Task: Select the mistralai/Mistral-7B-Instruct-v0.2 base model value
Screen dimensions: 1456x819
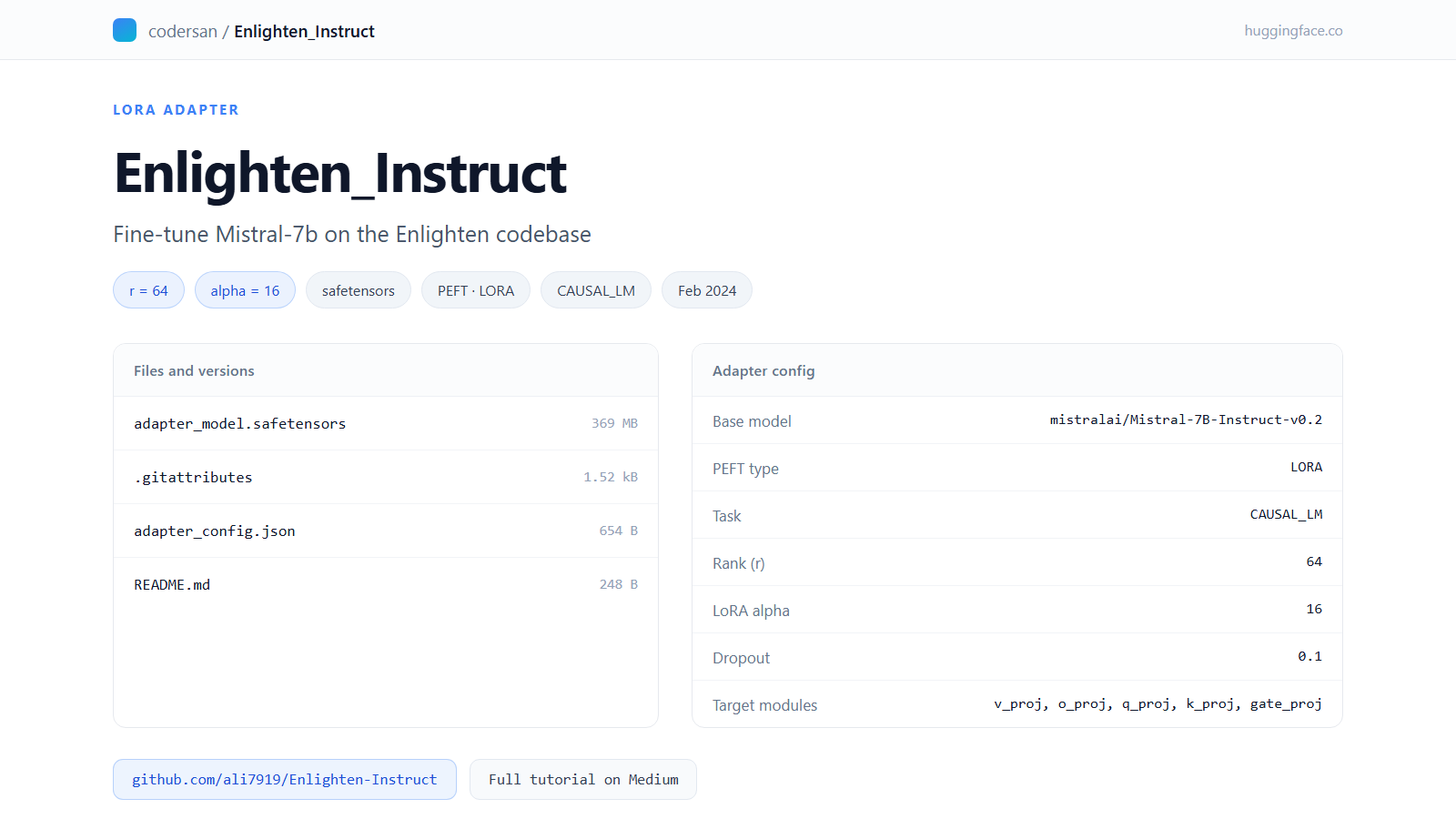Action: click(1186, 420)
